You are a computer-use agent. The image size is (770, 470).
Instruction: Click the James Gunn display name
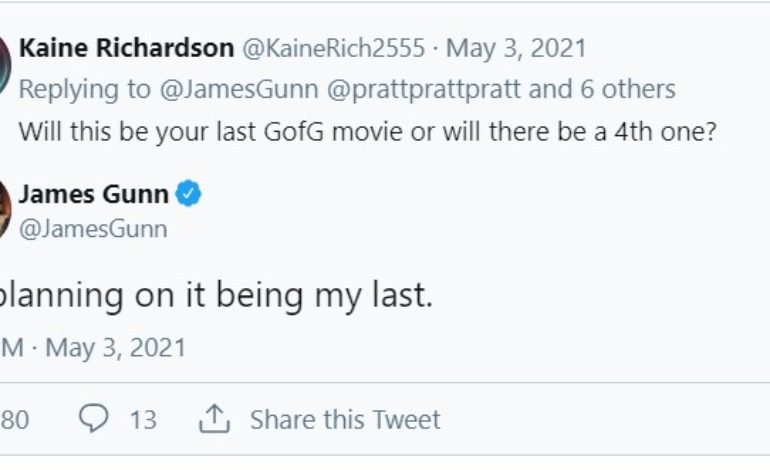93,194
